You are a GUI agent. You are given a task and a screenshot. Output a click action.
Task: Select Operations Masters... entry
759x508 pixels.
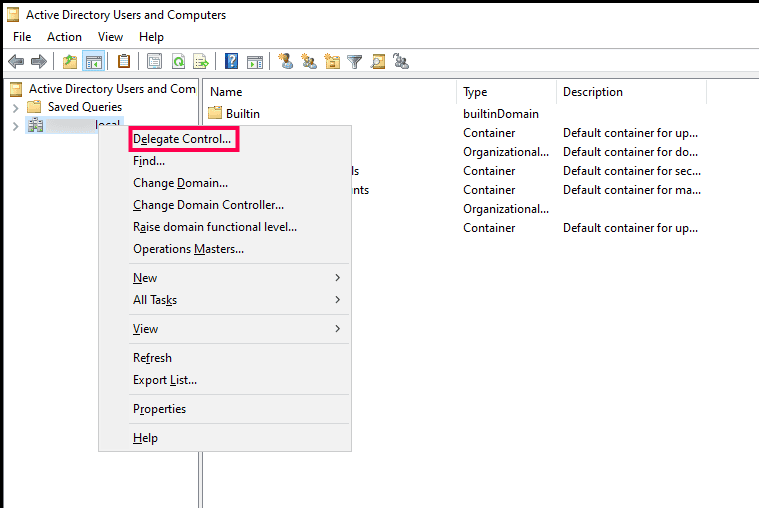coord(188,249)
